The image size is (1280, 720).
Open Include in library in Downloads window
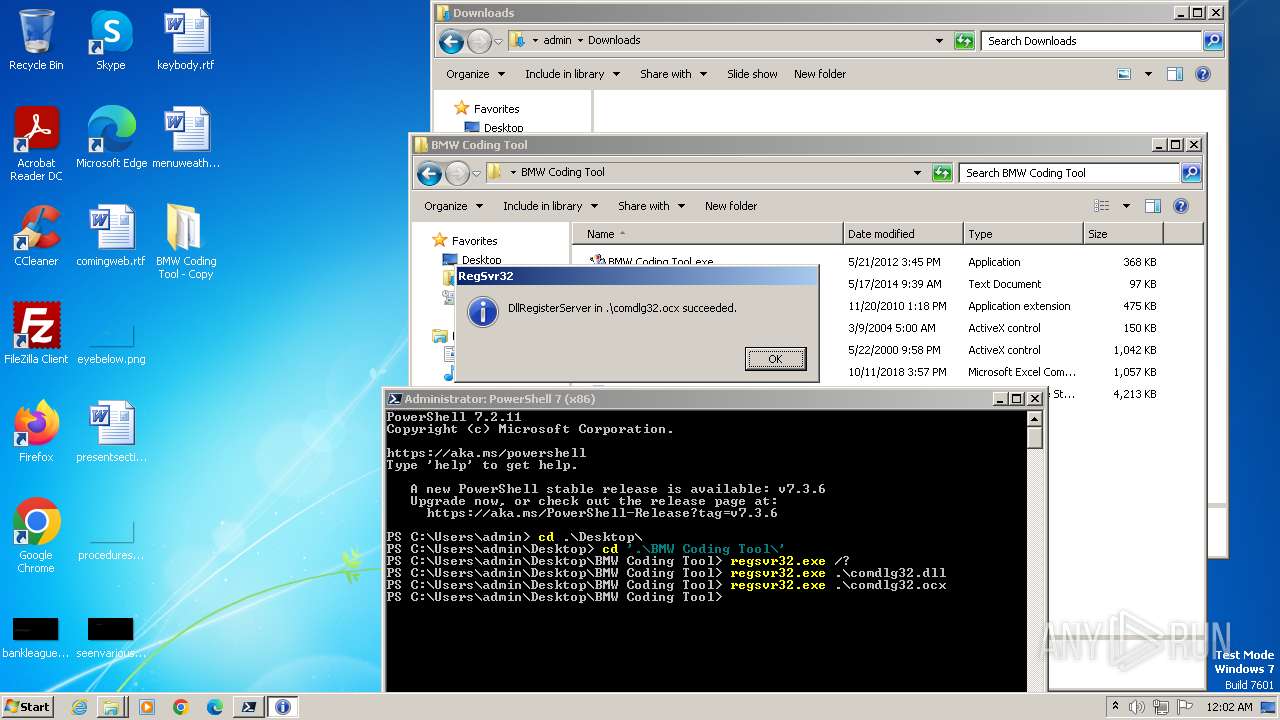click(x=571, y=74)
